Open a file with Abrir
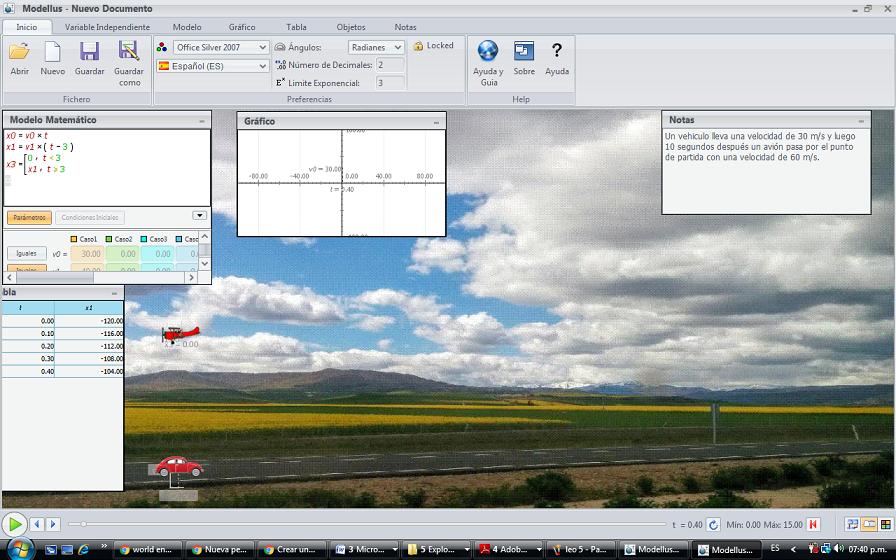The image size is (896, 560). pos(19,58)
